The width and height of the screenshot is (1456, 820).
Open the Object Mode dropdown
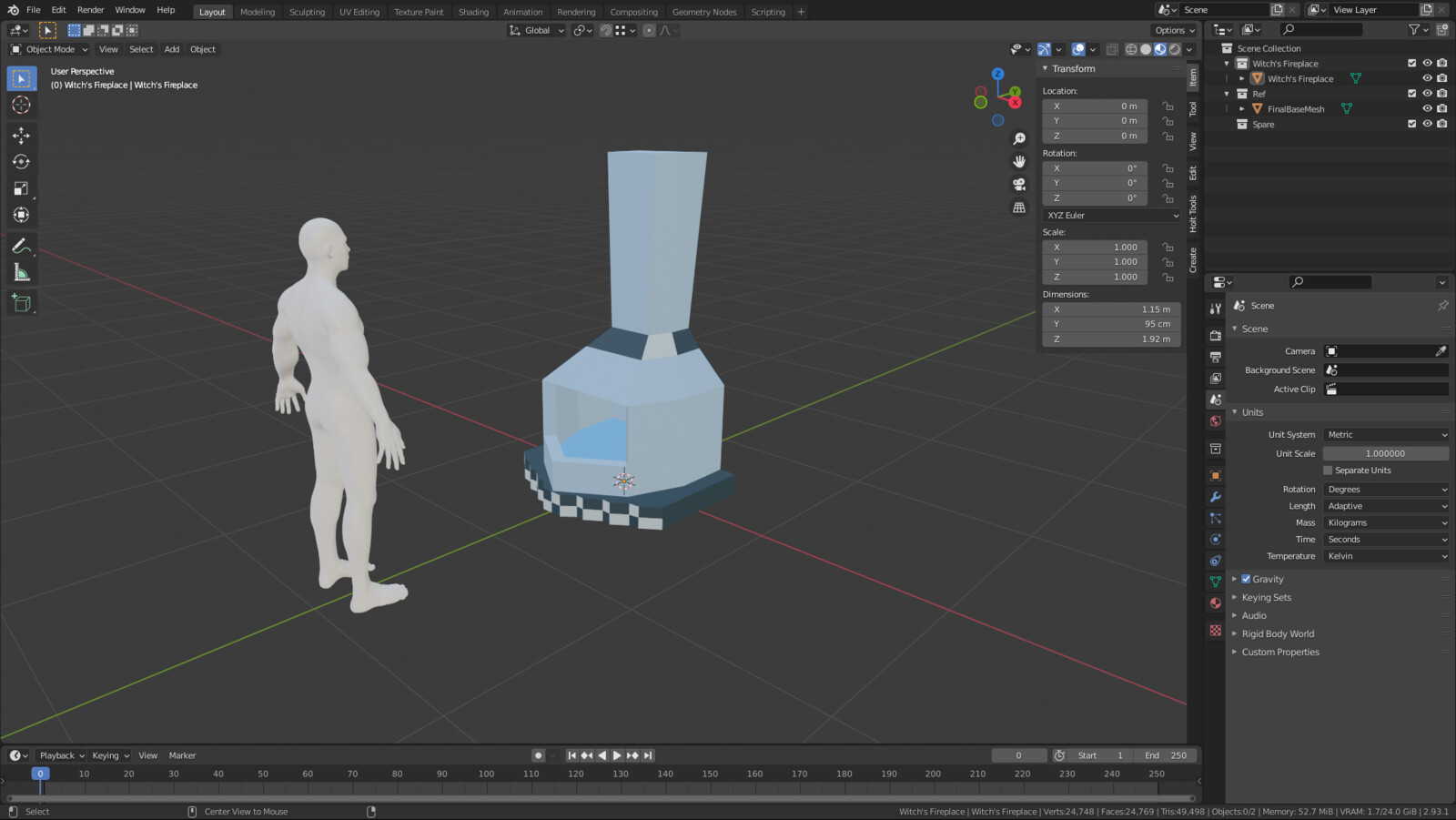(x=49, y=49)
